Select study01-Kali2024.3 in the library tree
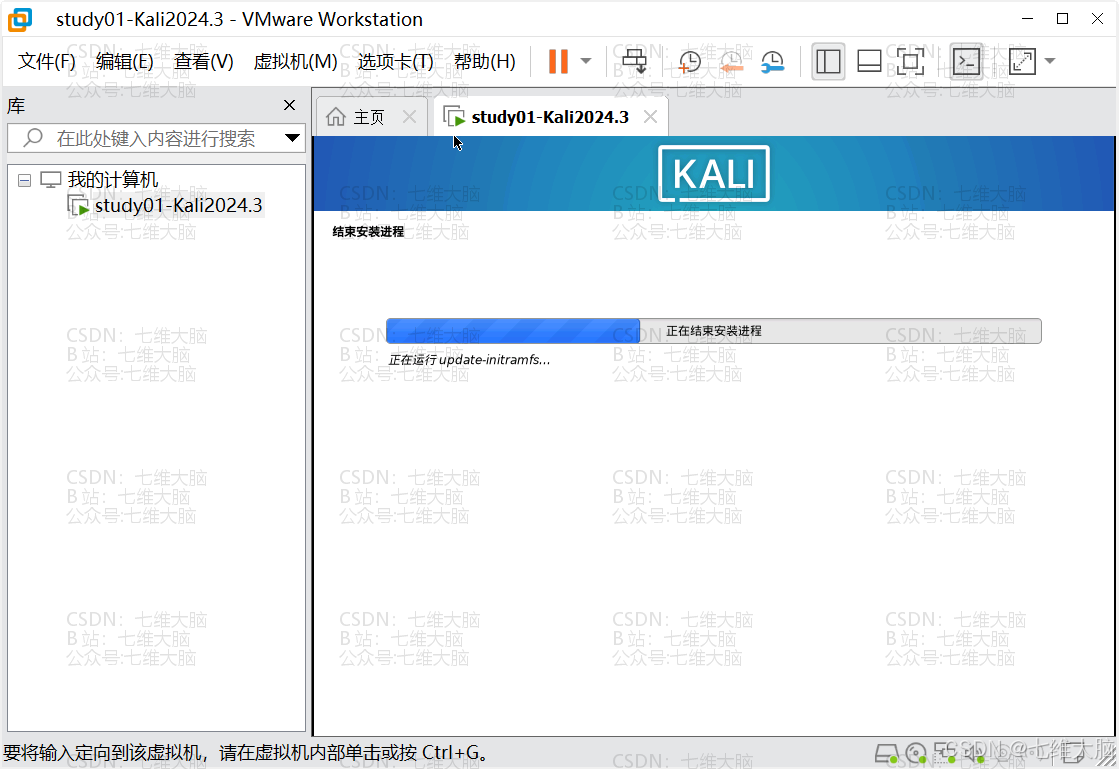1119x769 pixels. coord(178,205)
